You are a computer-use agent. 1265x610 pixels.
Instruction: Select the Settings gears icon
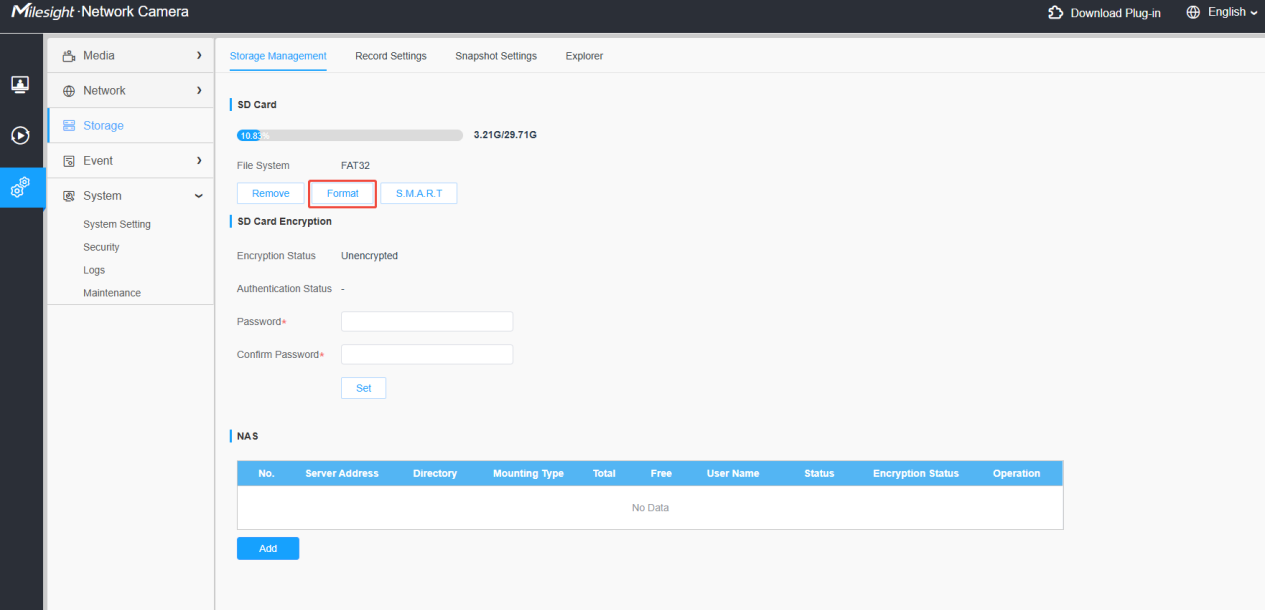[x=20, y=187]
